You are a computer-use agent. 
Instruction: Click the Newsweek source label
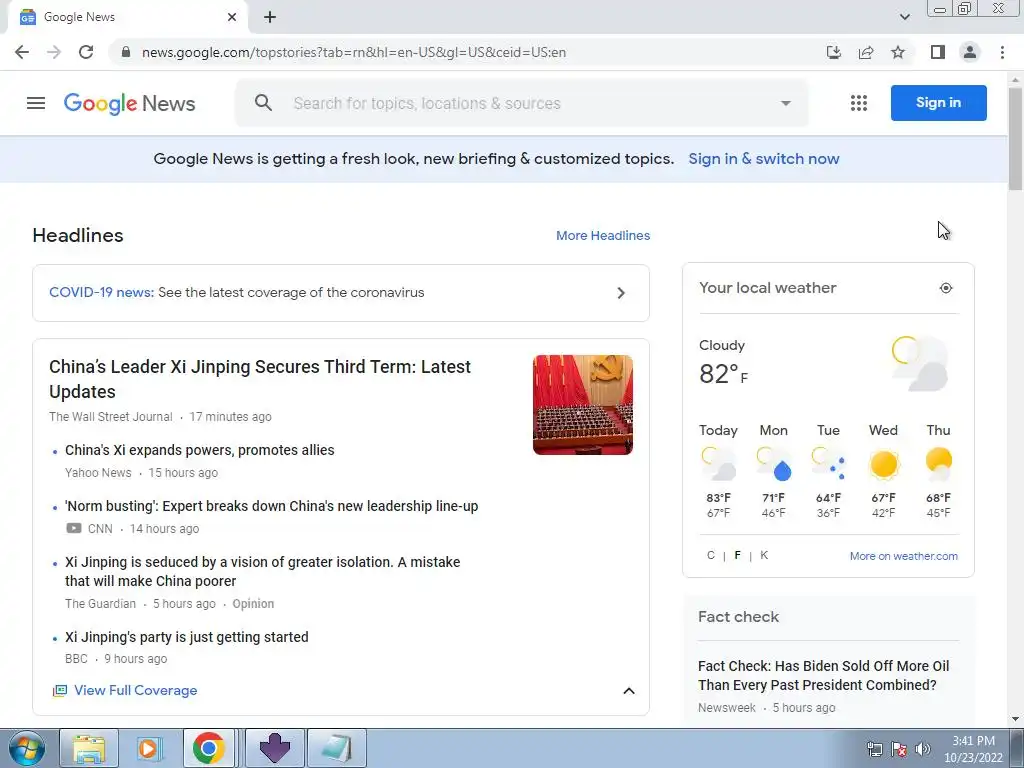click(727, 708)
